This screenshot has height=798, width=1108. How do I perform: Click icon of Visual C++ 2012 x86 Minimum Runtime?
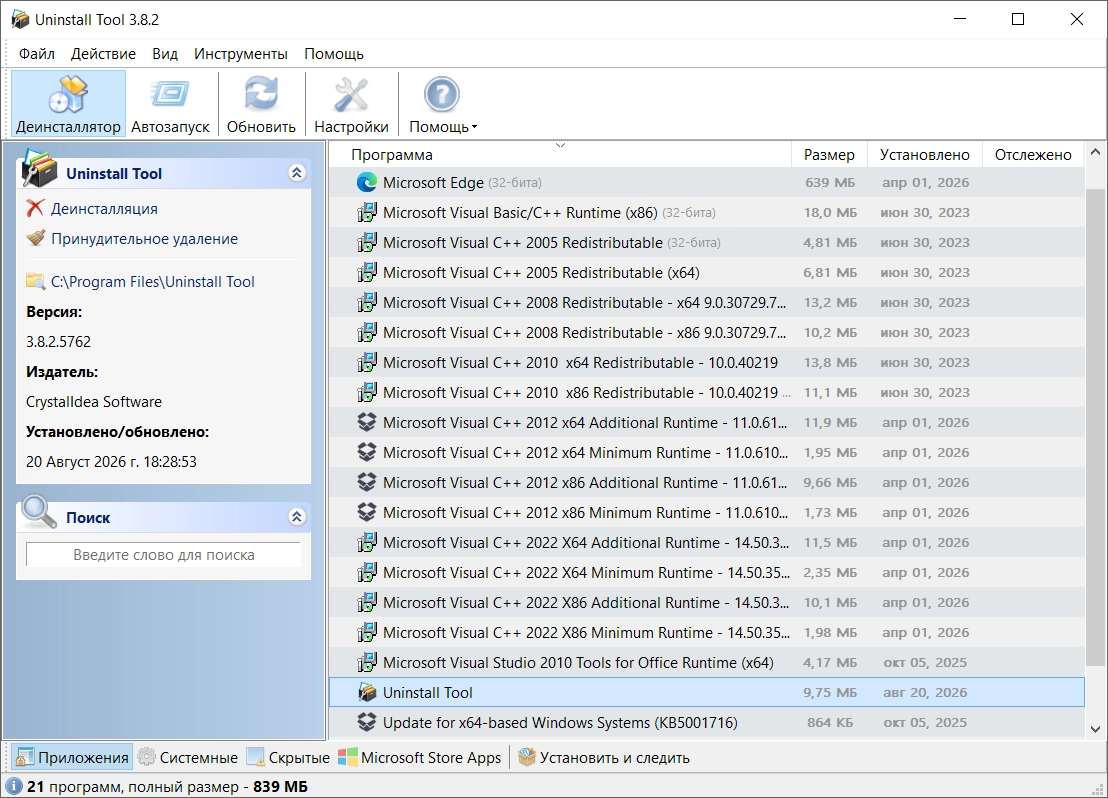[367, 512]
